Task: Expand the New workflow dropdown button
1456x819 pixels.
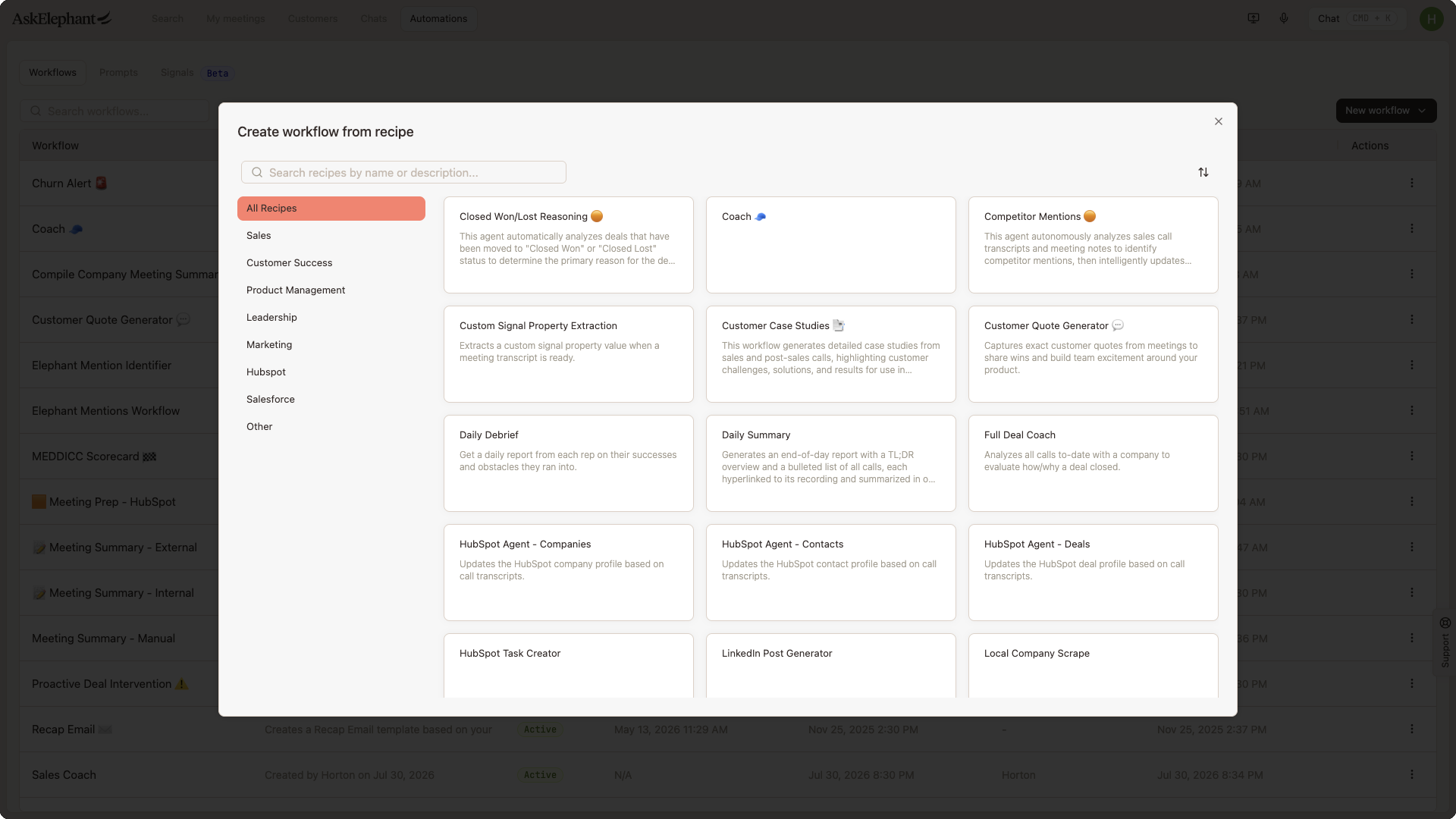Action: point(1386,111)
